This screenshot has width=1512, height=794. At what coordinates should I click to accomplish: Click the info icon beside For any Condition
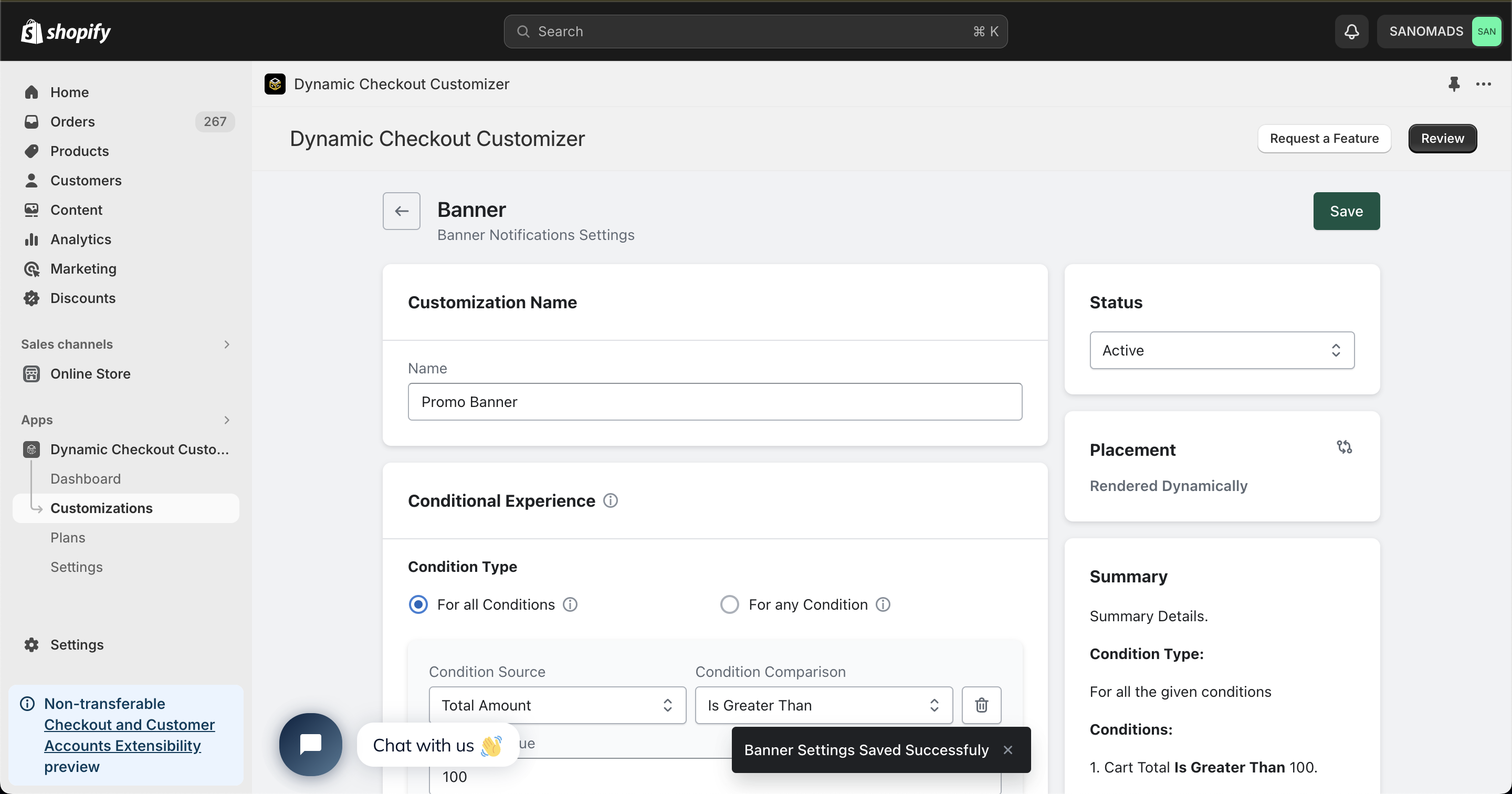(x=883, y=604)
